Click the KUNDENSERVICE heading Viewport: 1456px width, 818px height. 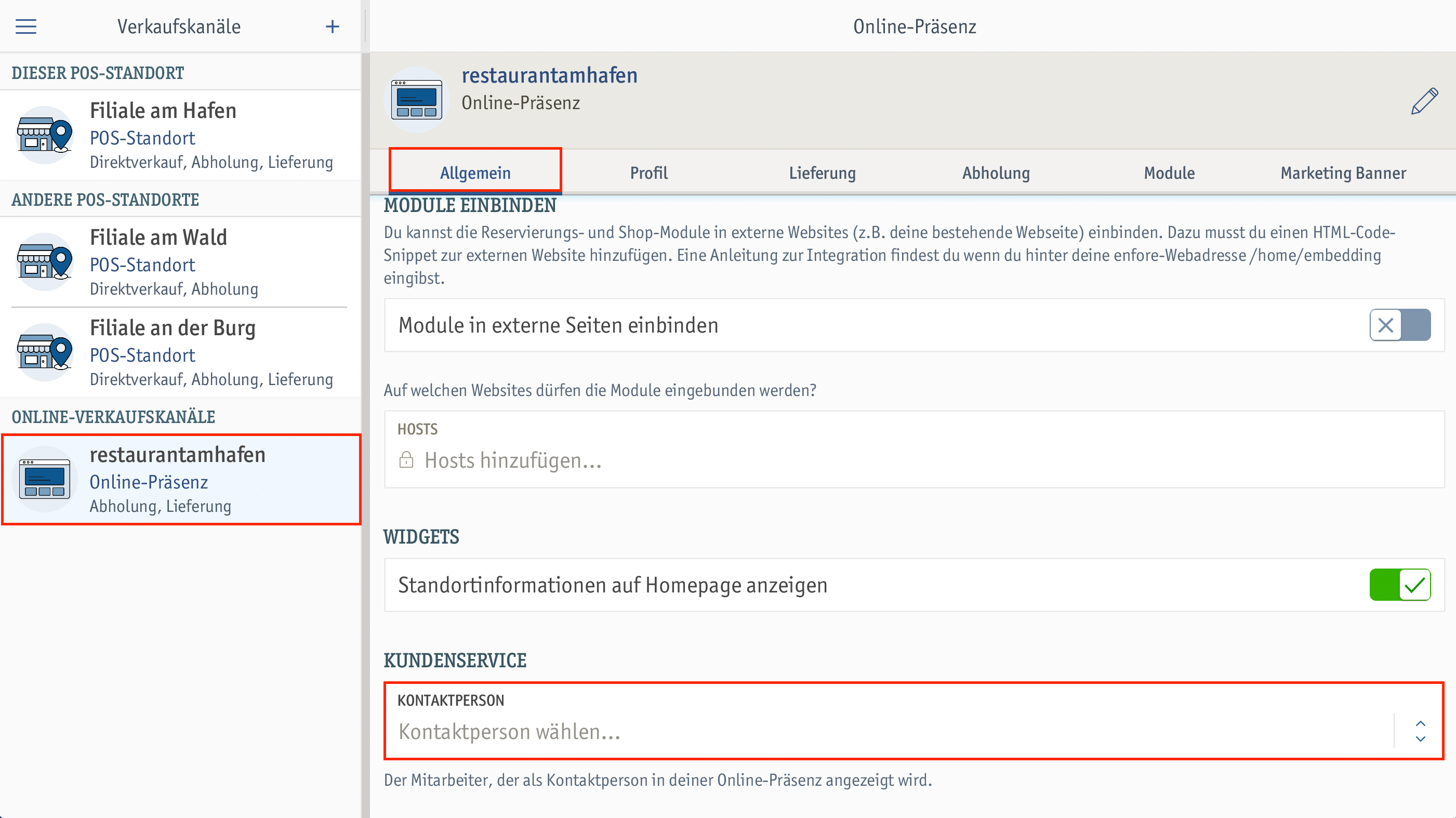(455, 661)
